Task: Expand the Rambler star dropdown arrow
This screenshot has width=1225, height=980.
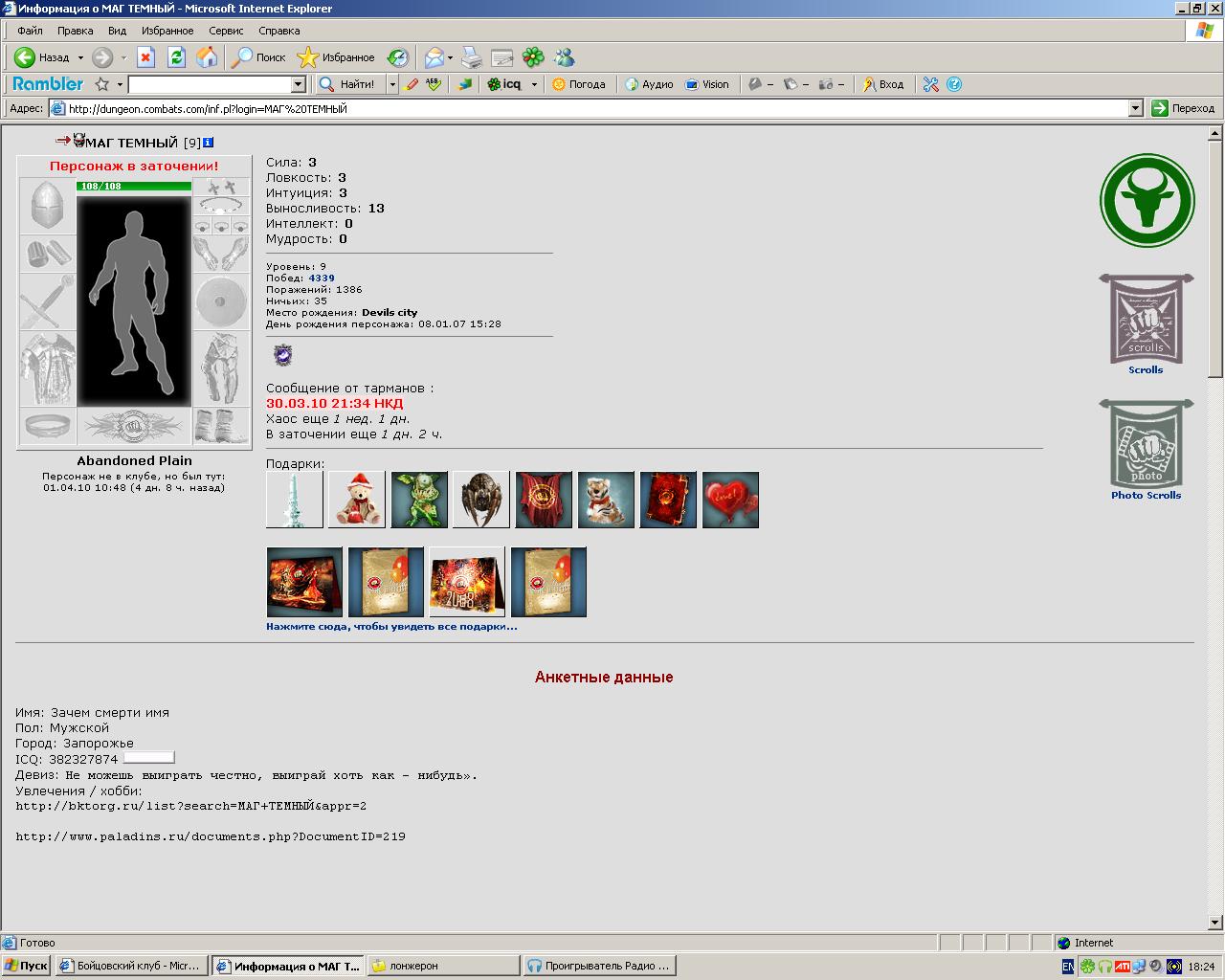Action: (120, 84)
